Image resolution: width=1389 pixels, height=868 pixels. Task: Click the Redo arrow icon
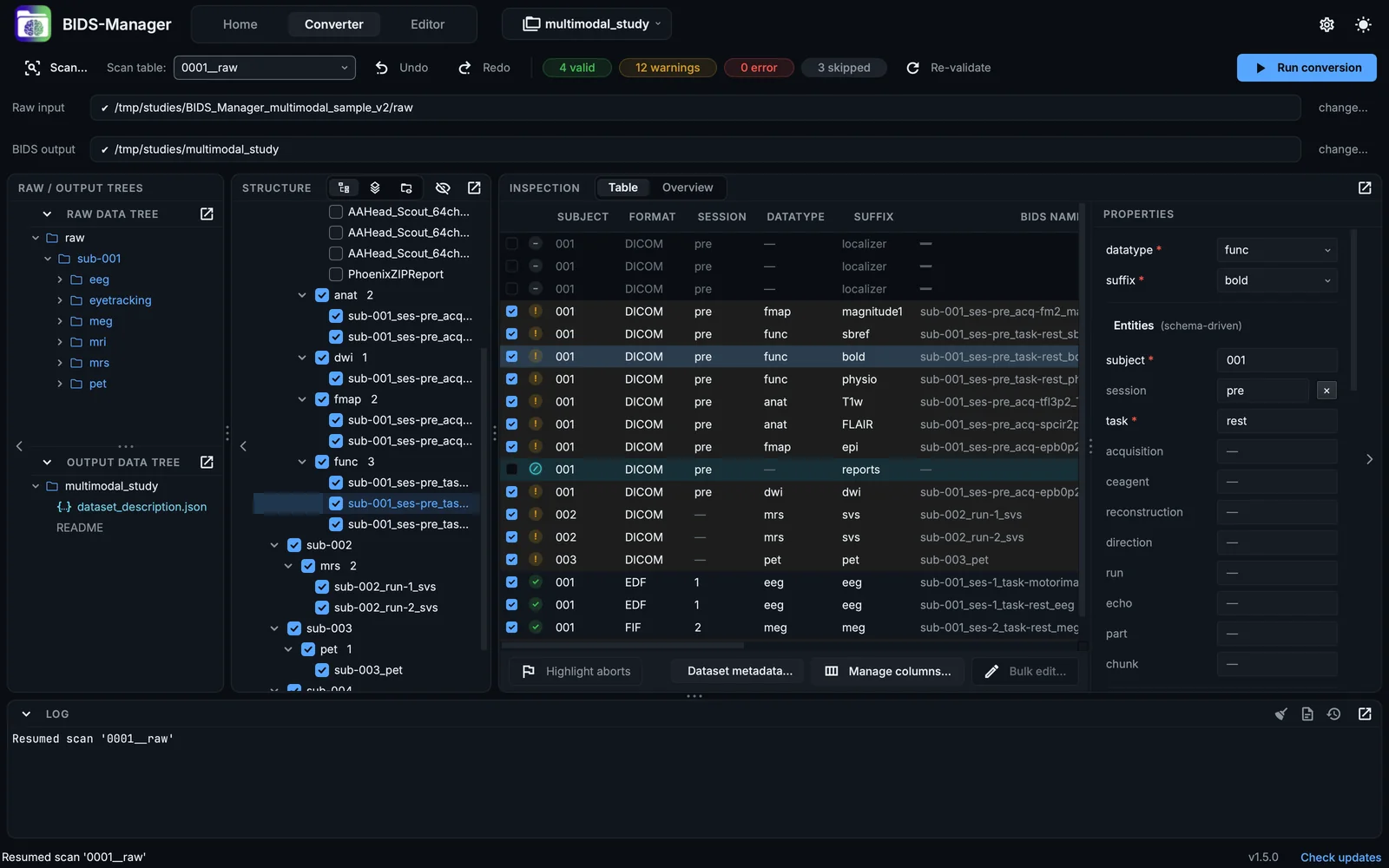[464, 68]
